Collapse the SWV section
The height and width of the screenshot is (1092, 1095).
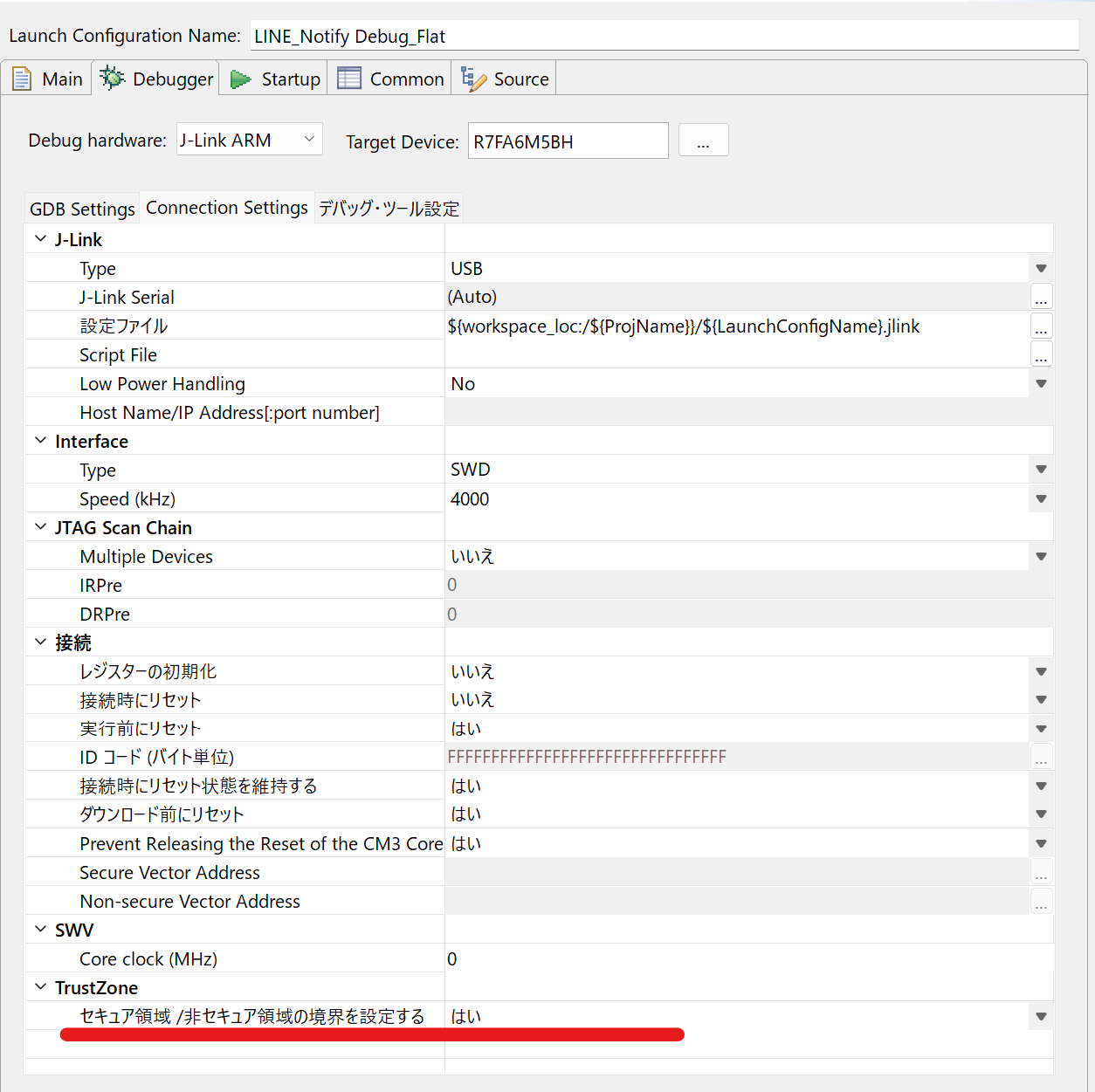point(40,929)
